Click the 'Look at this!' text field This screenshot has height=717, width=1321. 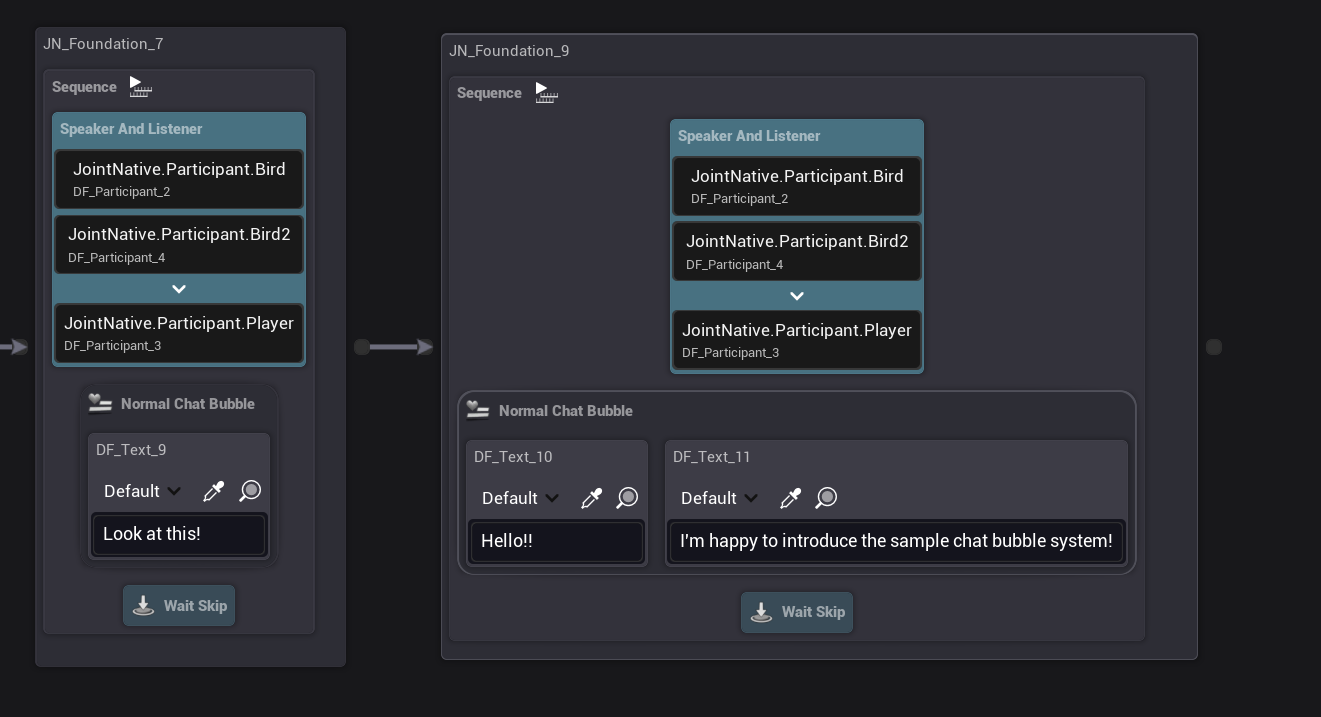(179, 534)
